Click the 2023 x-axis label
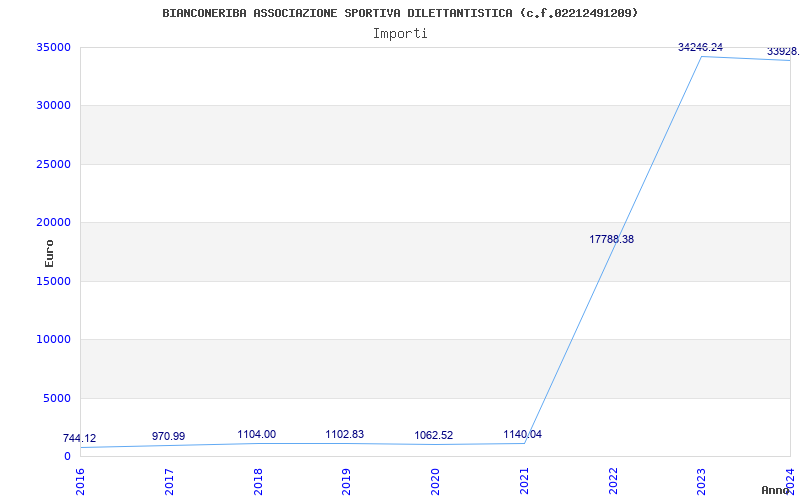800x500 pixels. [701, 481]
